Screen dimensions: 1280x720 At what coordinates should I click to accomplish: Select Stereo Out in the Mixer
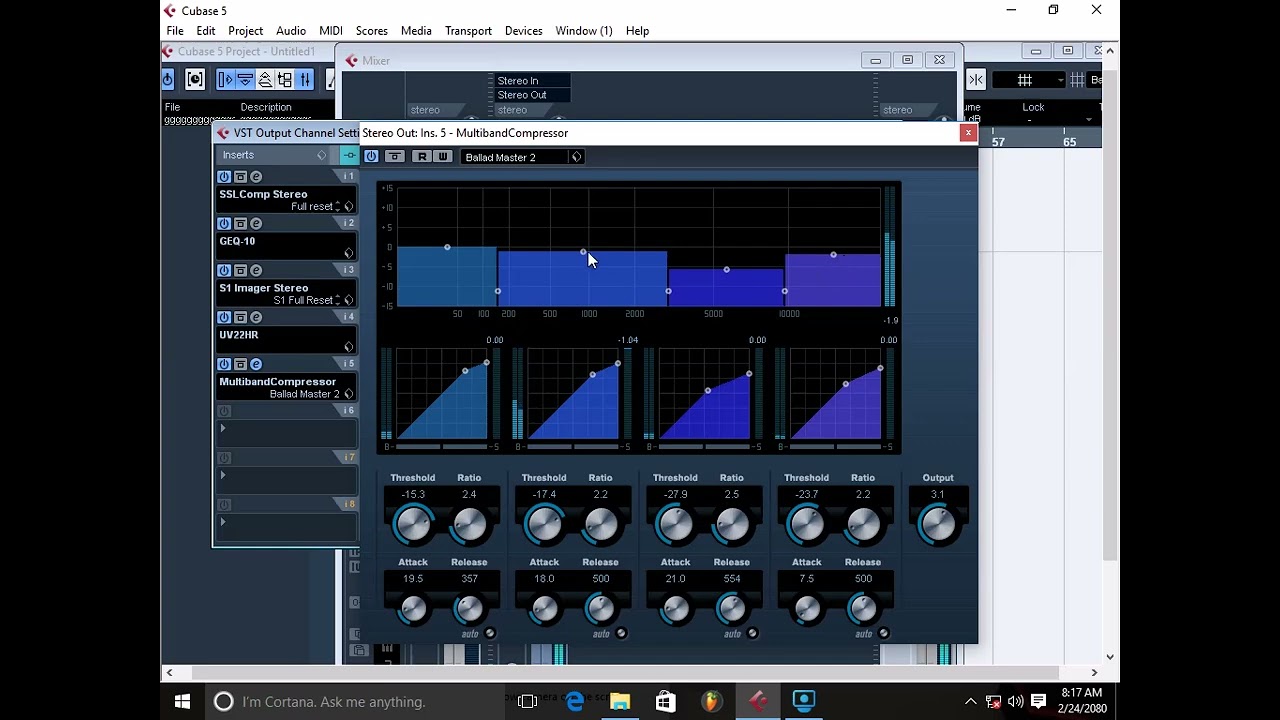point(532,95)
